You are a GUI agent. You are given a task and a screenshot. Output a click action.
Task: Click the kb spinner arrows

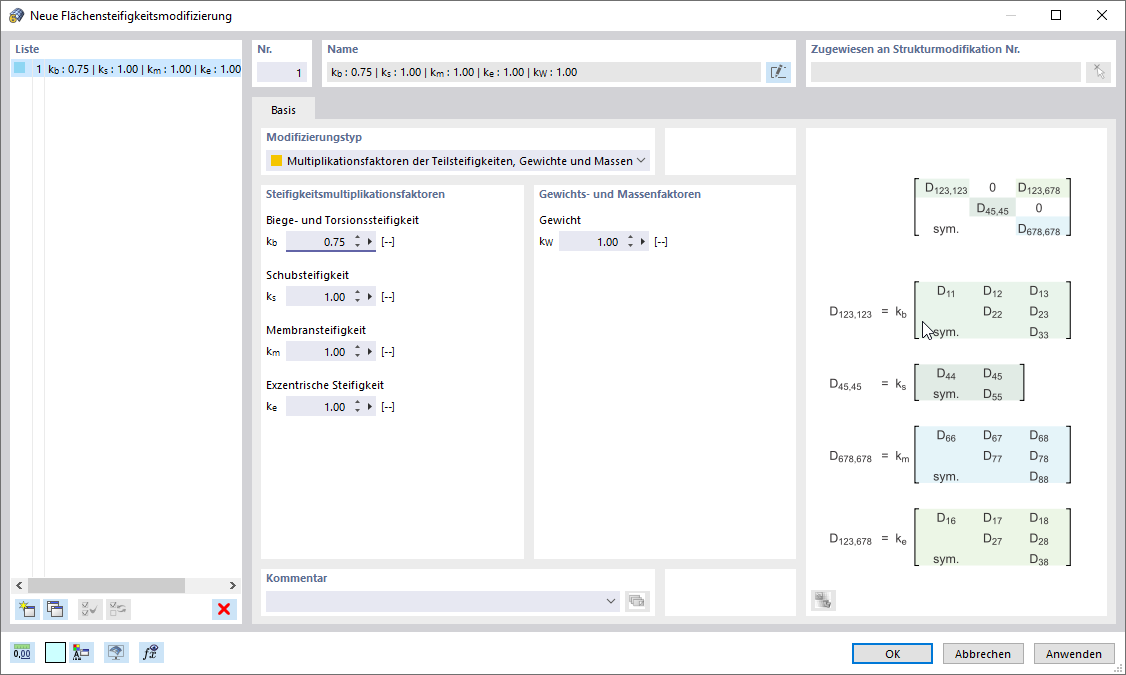click(x=358, y=242)
